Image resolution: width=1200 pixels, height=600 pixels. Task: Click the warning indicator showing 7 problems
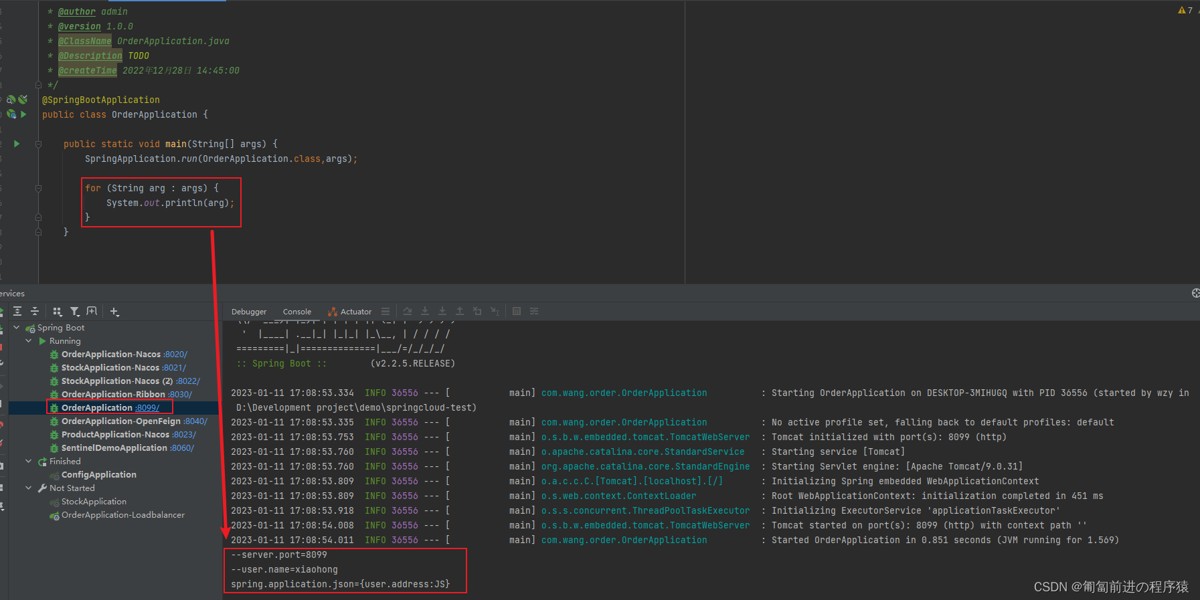(1184, 10)
